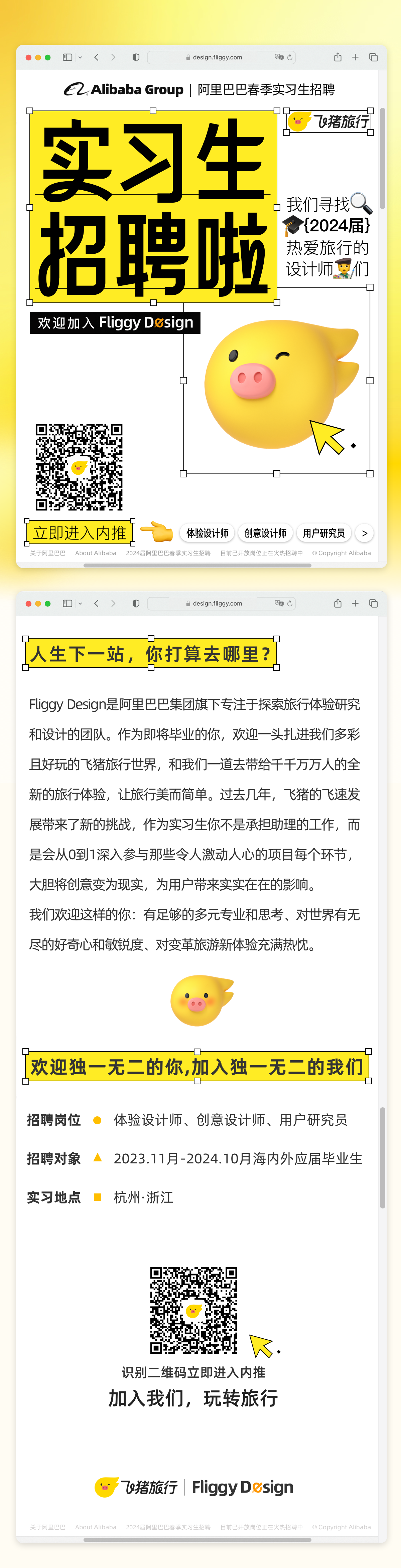401x1568 pixels.
Task: Click the Alibaba Group logo in the top page header
Action: (124, 89)
